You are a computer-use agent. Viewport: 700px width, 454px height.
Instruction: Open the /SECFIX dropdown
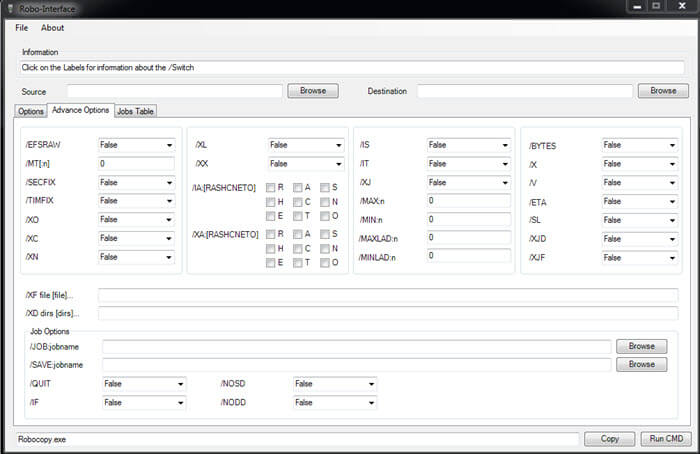coord(136,182)
